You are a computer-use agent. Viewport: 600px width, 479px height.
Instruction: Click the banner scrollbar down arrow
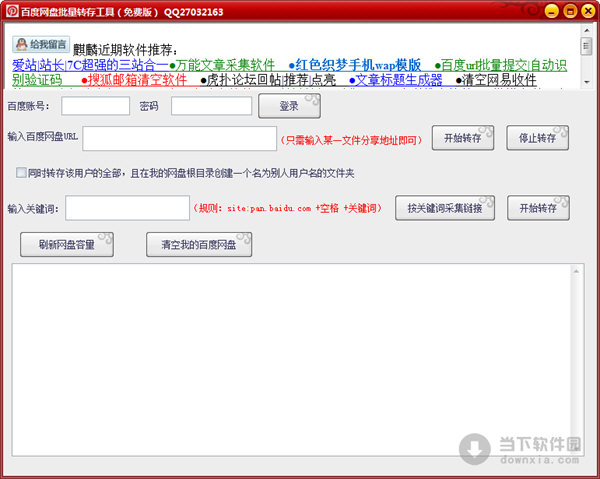click(x=586, y=82)
